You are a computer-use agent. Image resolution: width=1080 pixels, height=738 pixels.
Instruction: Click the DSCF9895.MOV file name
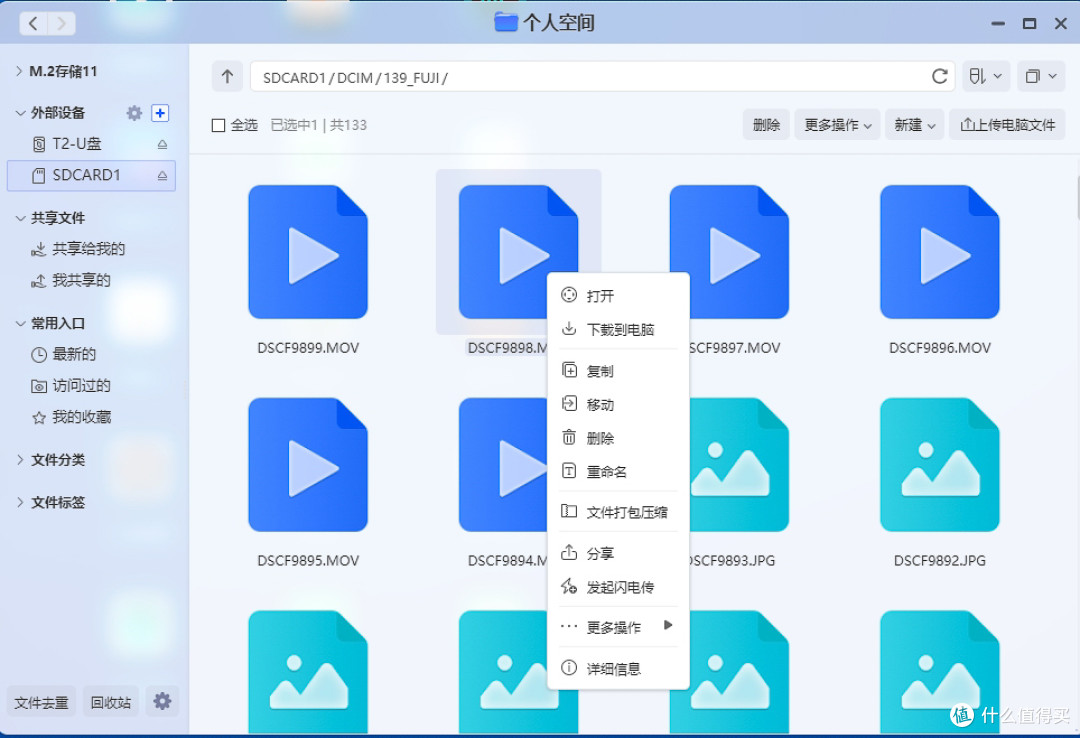click(x=308, y=561)
